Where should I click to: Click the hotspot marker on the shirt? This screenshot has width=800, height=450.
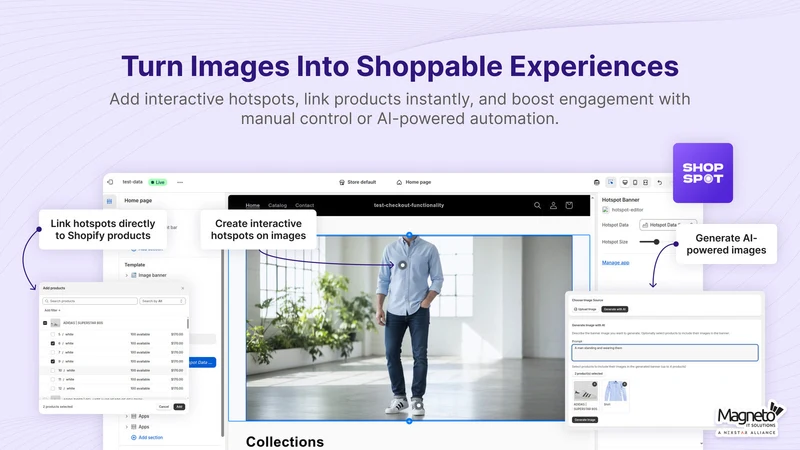403,265
